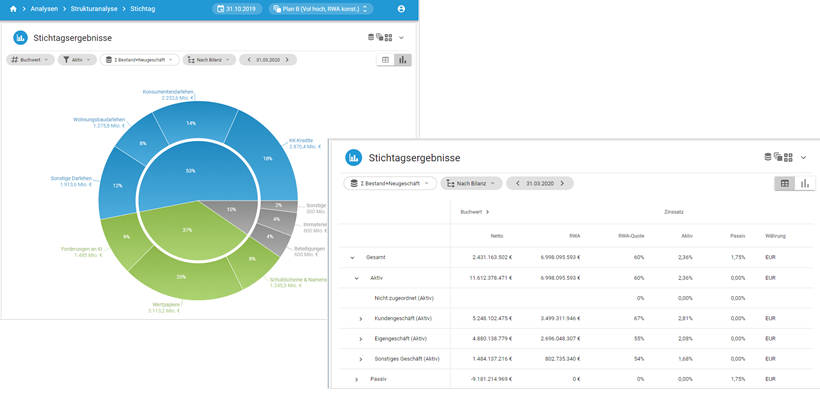
Task: Open the Aktiv filter dropdown
Action: click(x=77, y=60)
